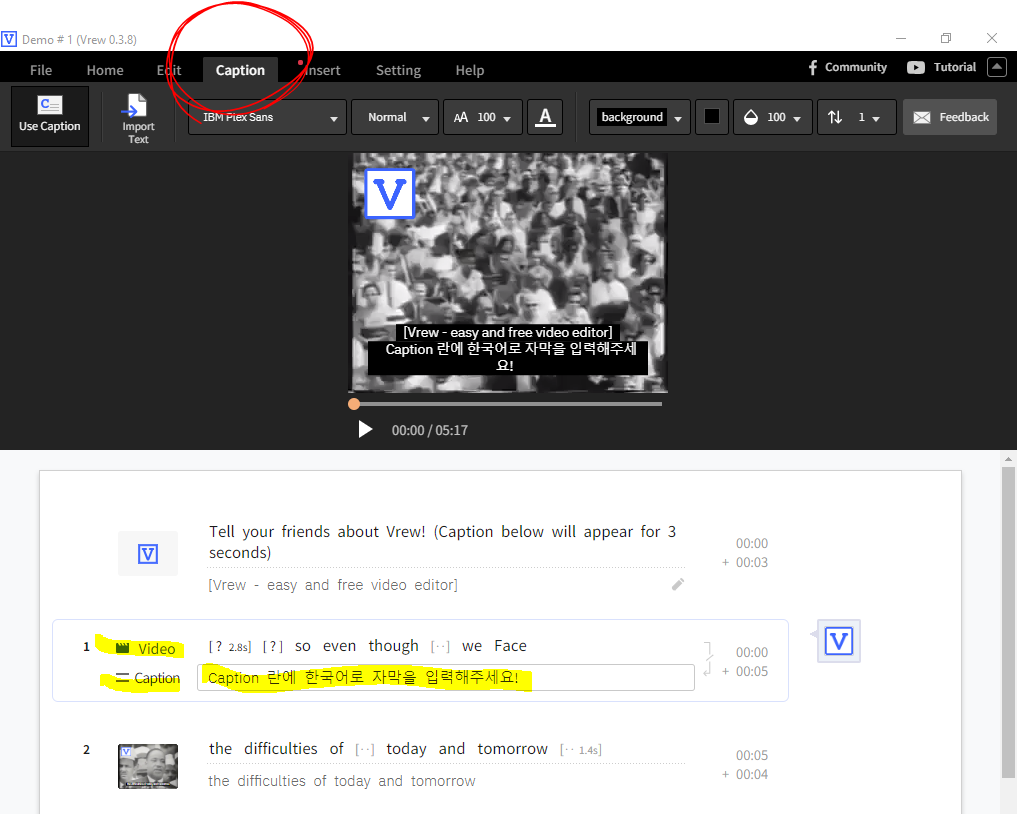Click the '[Vrew - easy and free video editor]' caption
This screenshot has width=1017, height=814.
coord(333,585)
